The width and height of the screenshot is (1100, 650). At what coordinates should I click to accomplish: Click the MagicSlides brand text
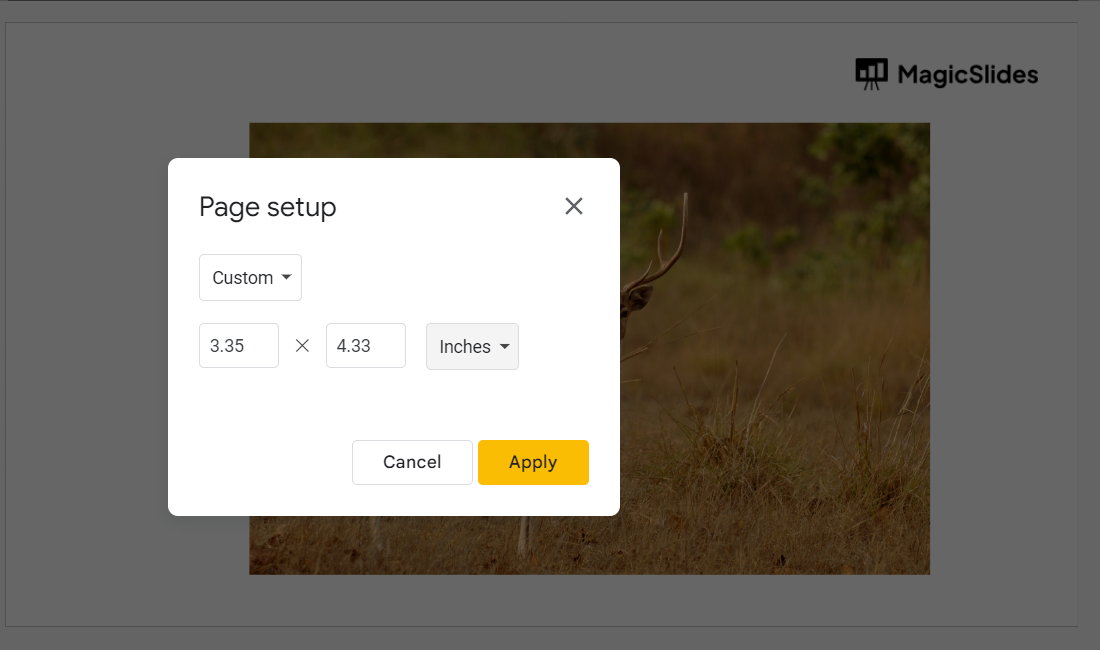pos(968,74)
